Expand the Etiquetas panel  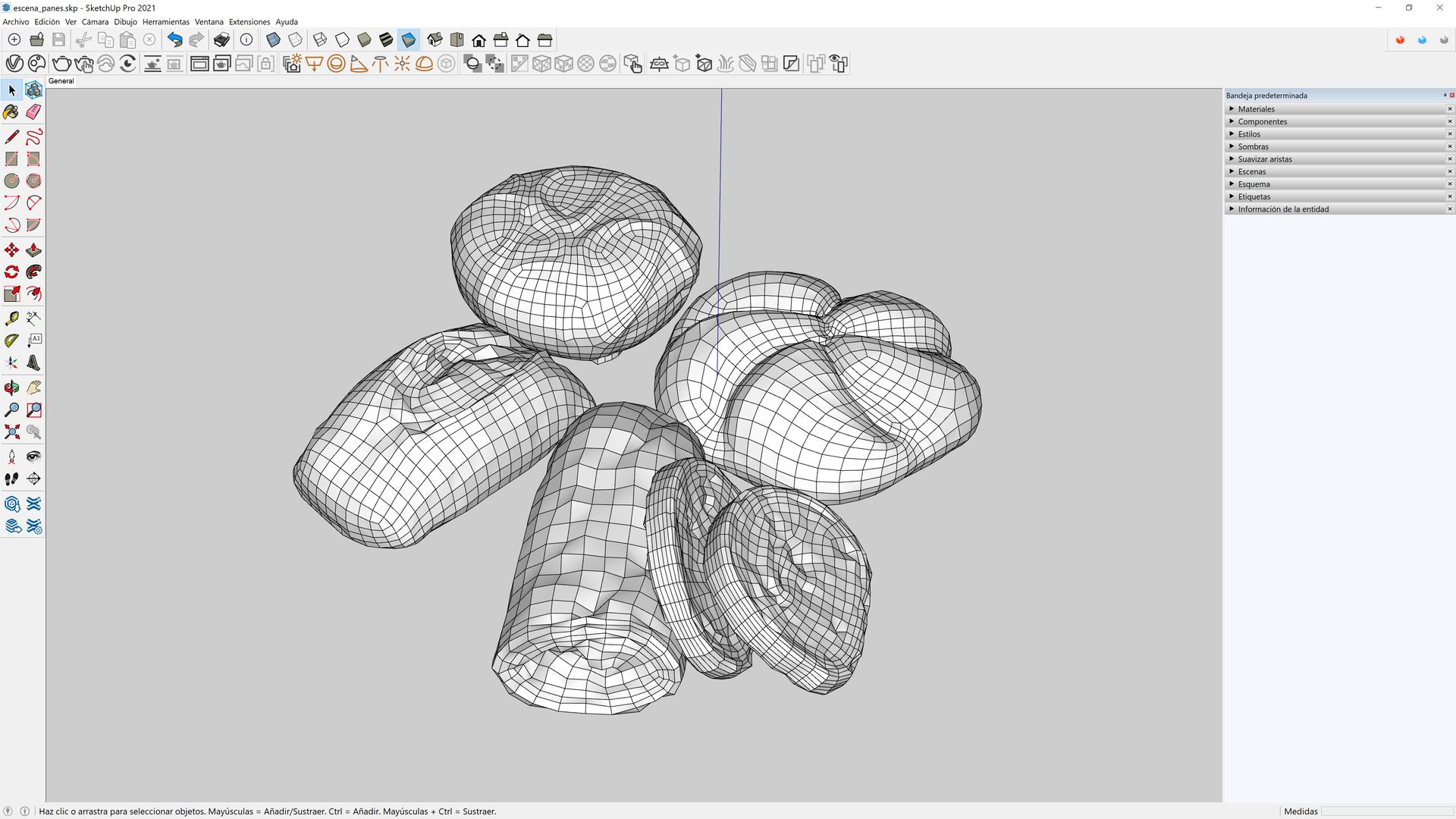pyautogui.click(x=1254, y=196)
